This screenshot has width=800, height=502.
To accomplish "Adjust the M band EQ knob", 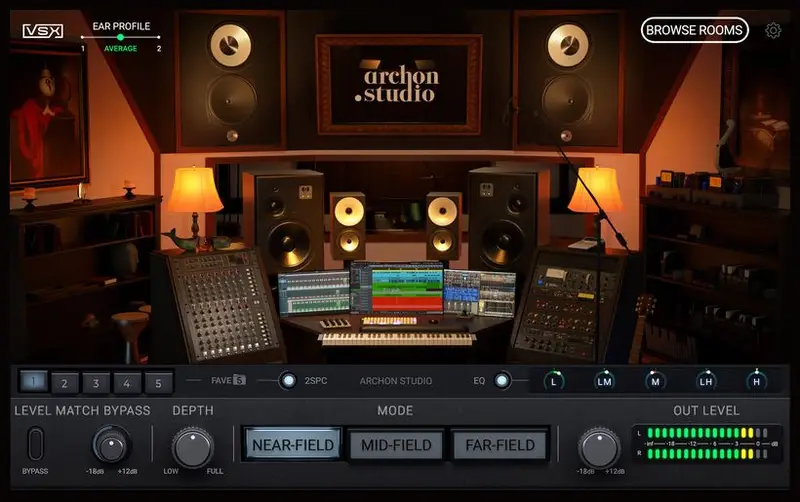I will (655, 381).
